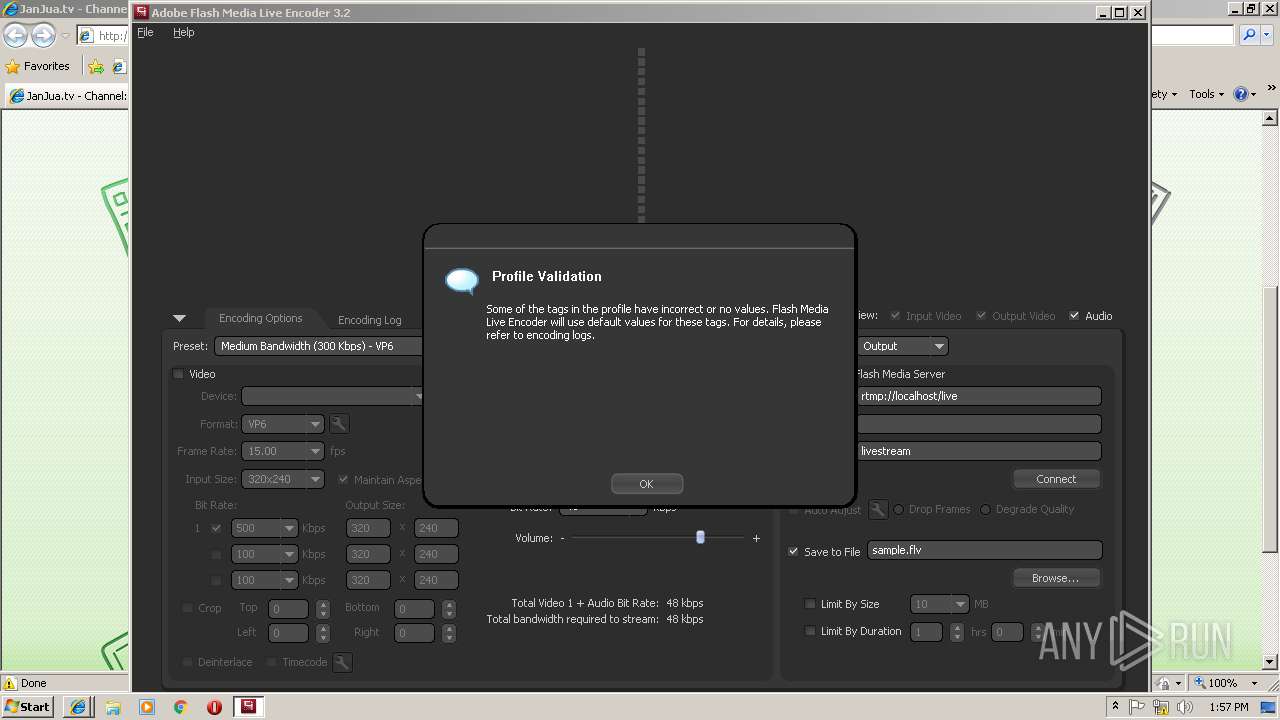Click the JanJua.tv browser tab
1280x720 pixels.
[x=68, y=96]
